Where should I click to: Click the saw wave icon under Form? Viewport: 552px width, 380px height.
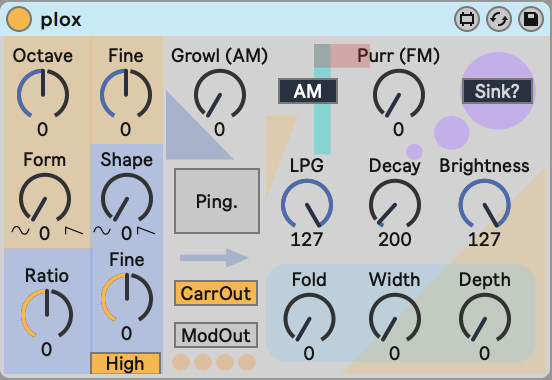pyautogui.click(x=74, y=231)
